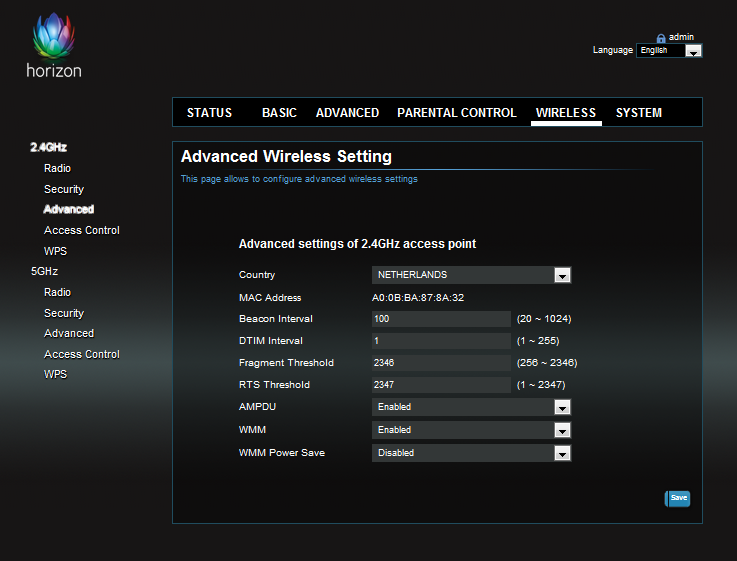Open the PARENTAL CONTROL tab
The height and width of the screenshot is (561, 737).
click(x=457, y=113)
